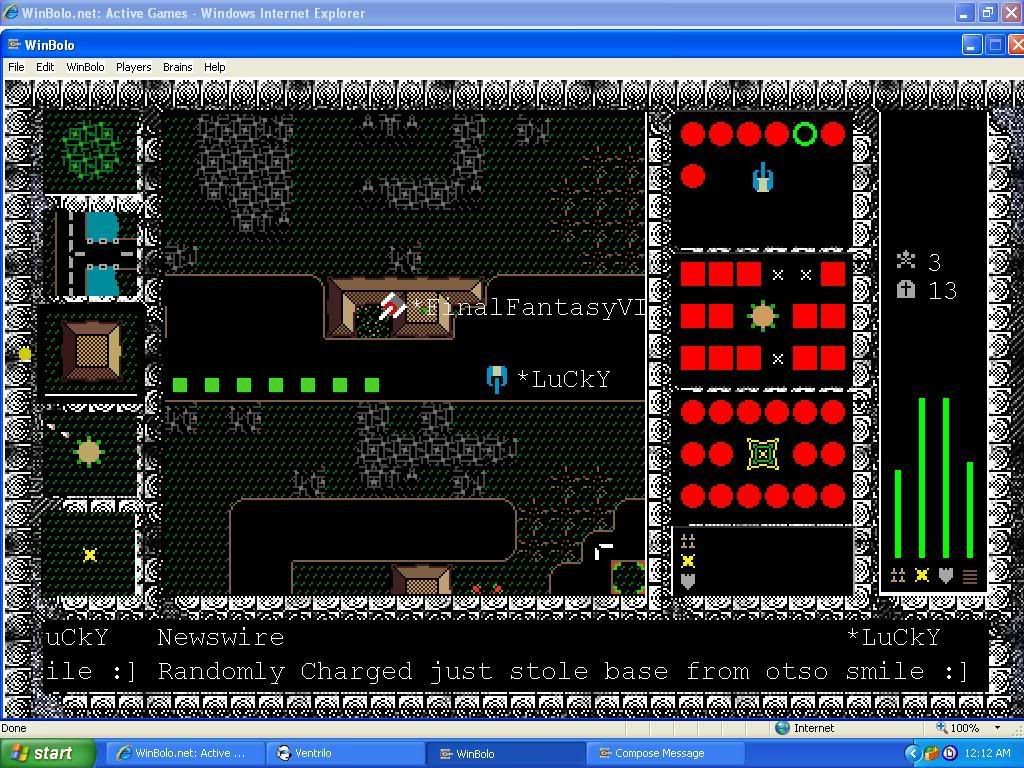Select the wall building tool
This screenshot has height=768, width=1024.
pos(91,350)
